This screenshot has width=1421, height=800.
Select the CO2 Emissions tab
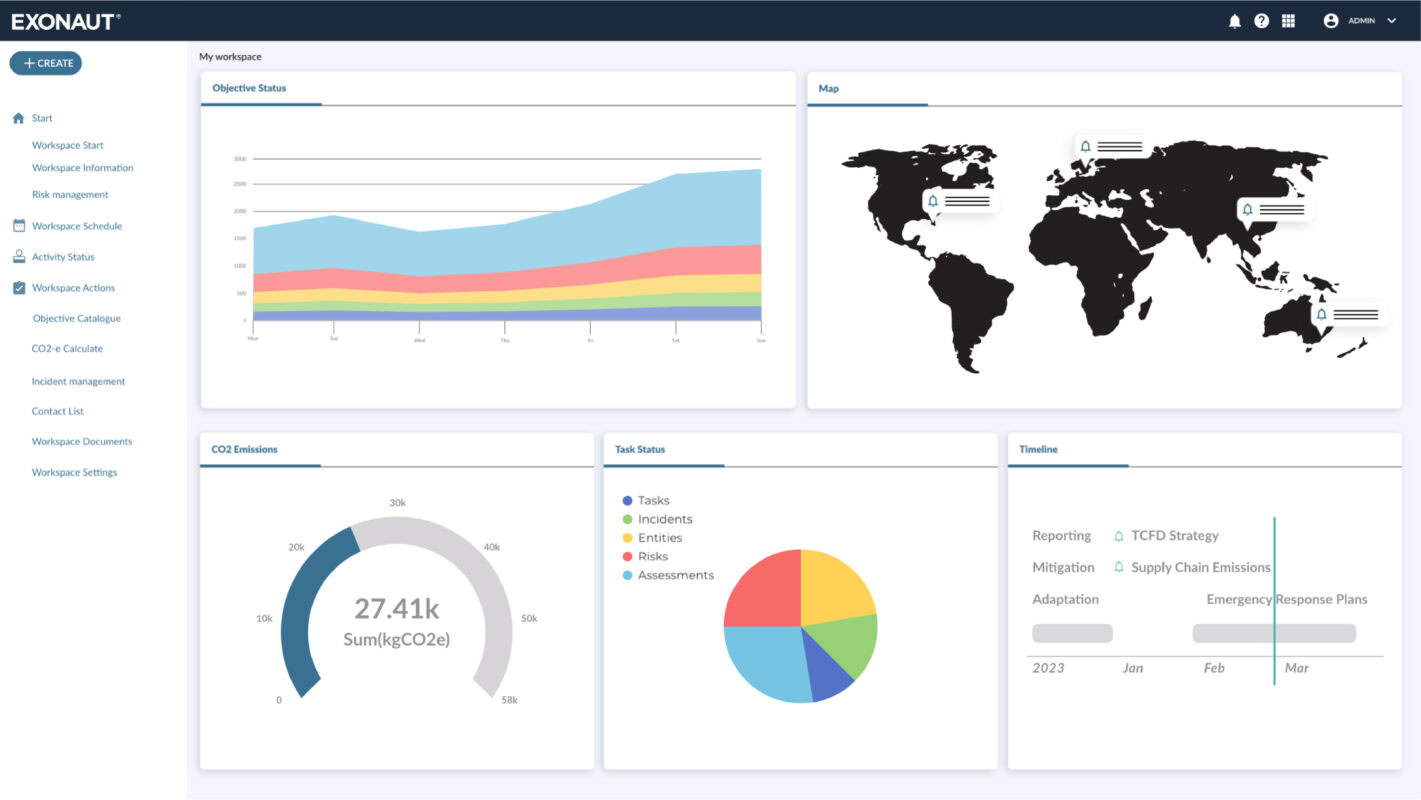tap(245, 449)
